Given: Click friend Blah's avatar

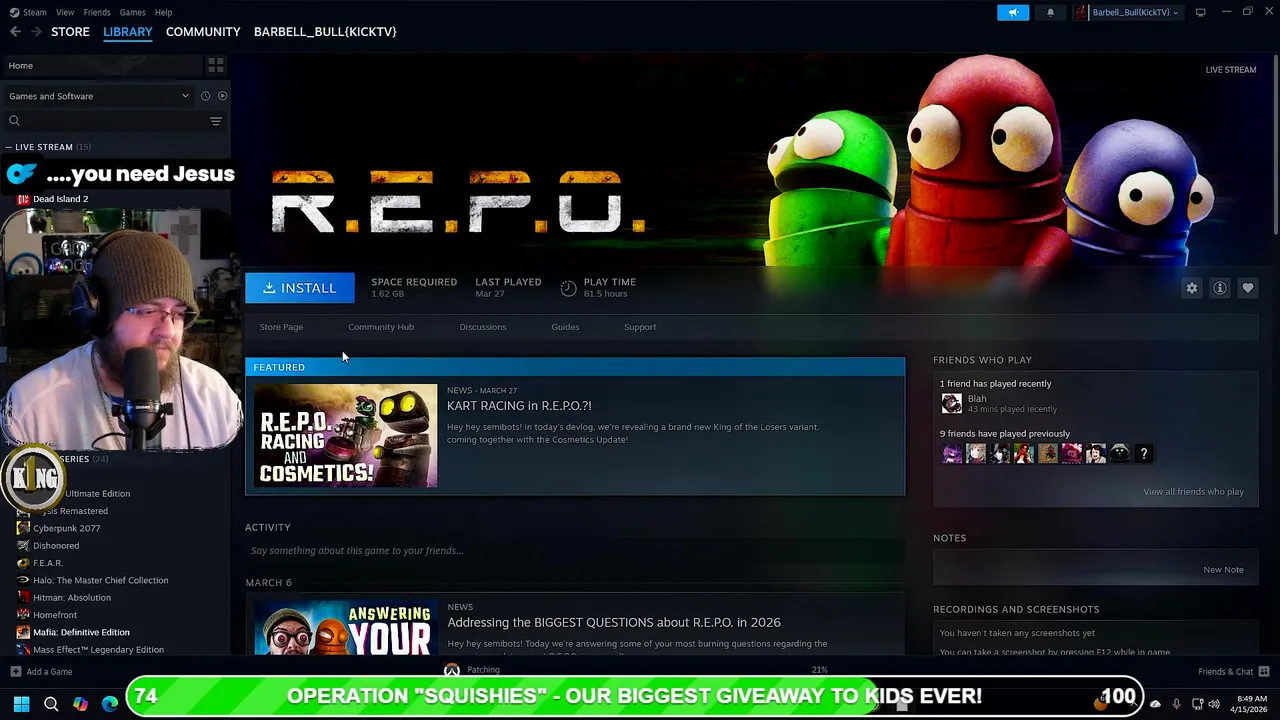Looking at the screenshot, I should pos(951,403).
